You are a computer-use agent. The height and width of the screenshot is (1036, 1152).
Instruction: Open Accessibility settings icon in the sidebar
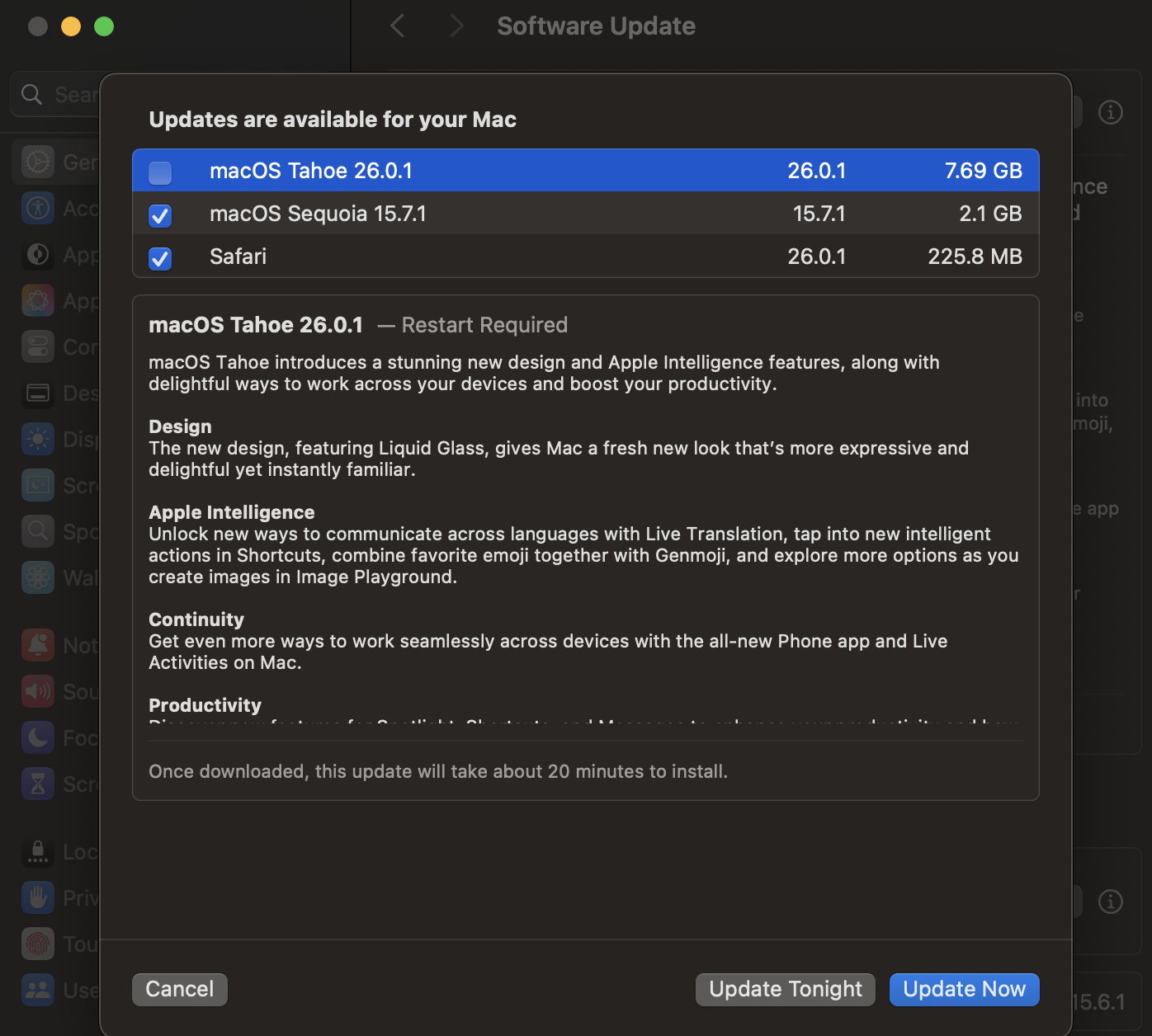coord(38,208)
